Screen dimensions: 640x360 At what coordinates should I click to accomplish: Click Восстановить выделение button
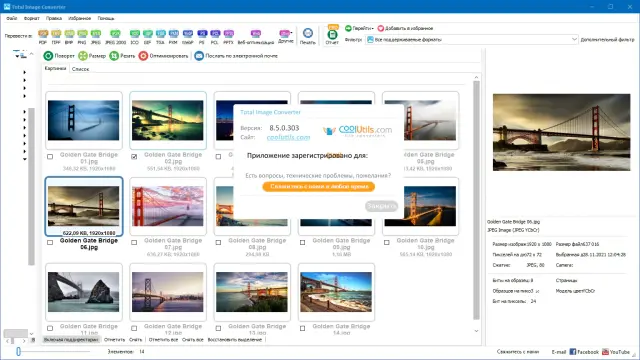point(235,340)
